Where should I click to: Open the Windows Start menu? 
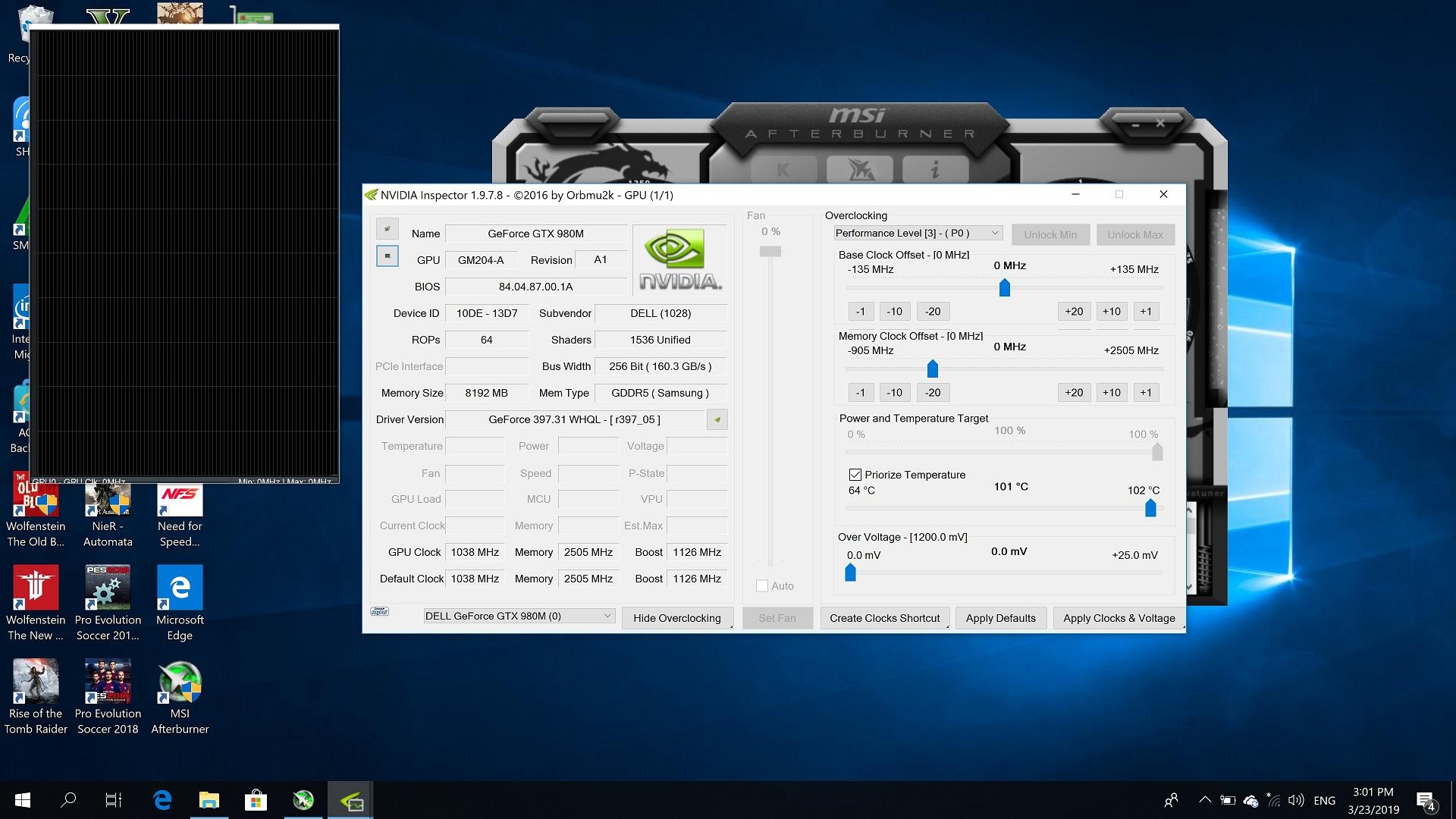click(x=23, y=800)
